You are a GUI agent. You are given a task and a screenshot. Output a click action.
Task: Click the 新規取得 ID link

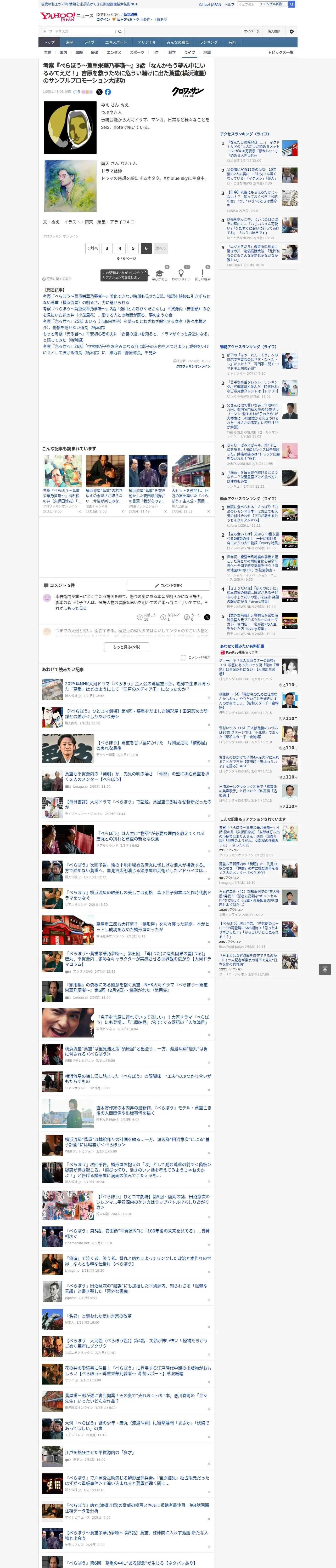(131, 14)
